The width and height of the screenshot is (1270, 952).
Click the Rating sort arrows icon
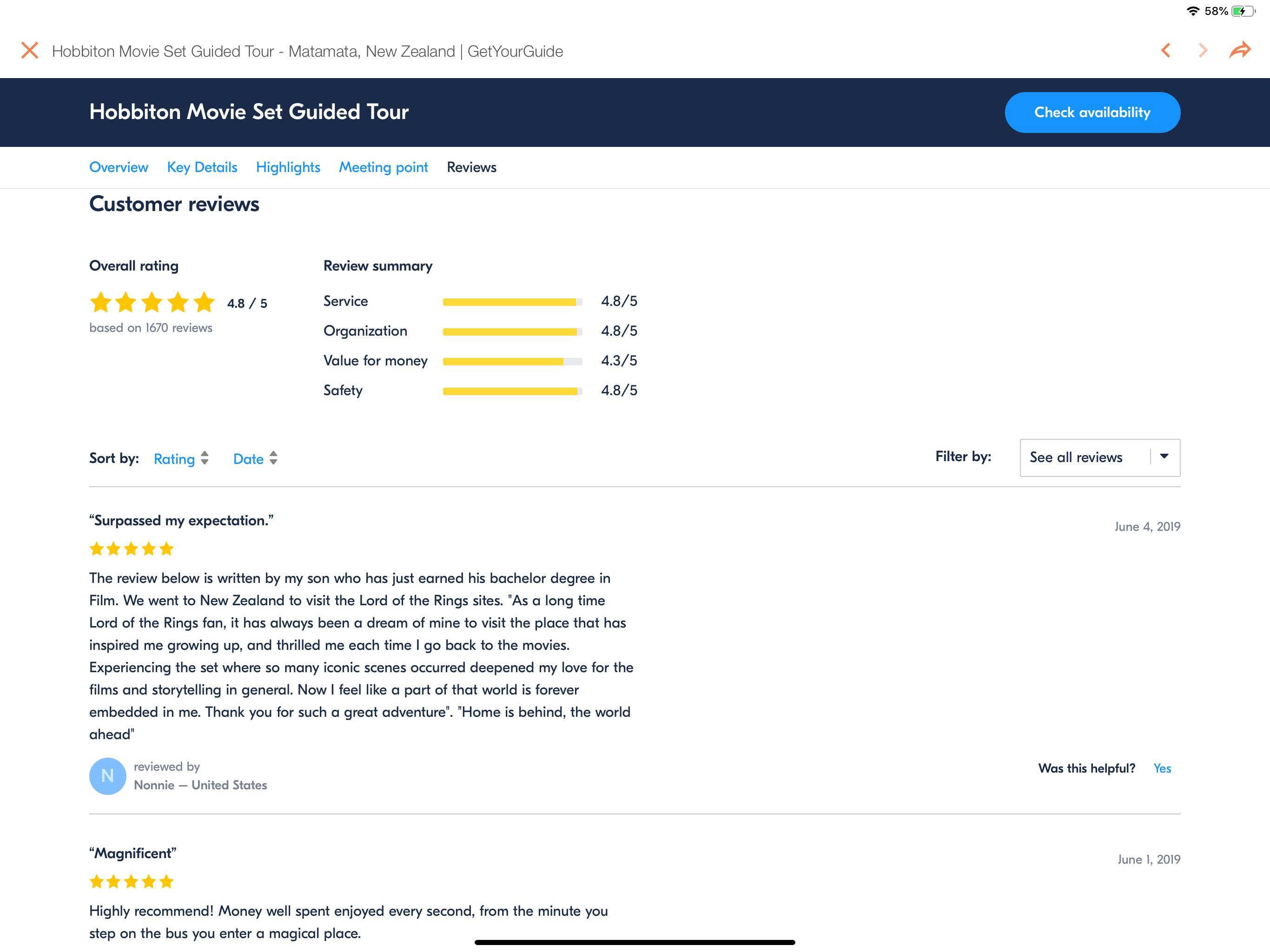[x=205, y=457]
